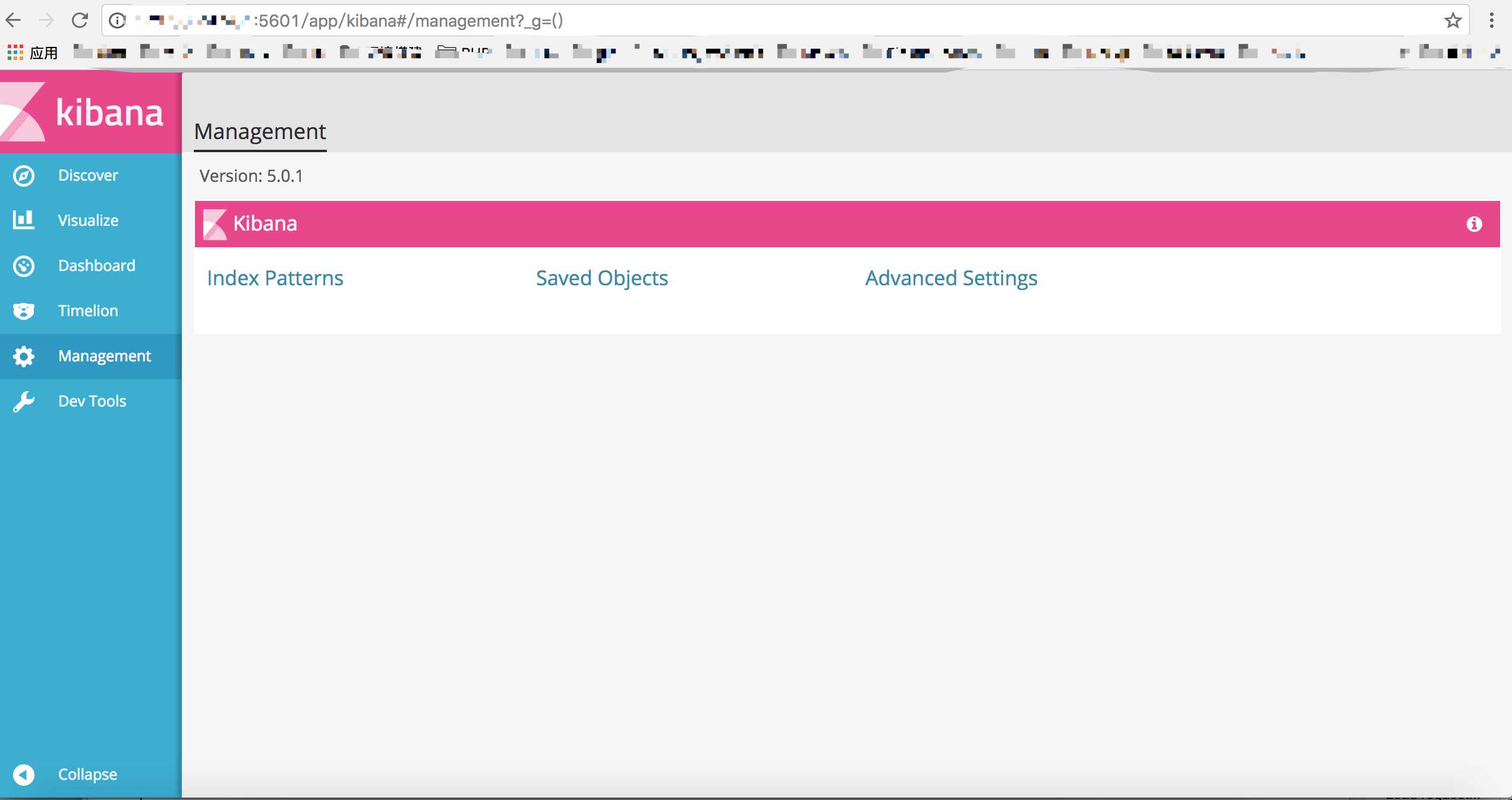Open the Advanced Settings link
Screen dimensions: 1512x800
pos(951,278)
